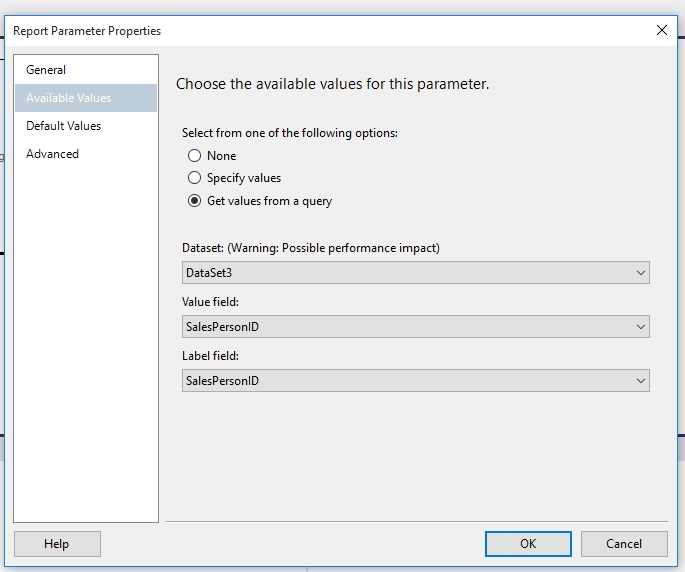Select the Available Values page
Viewport: 685px width, 572px height.
tap(68, 98)
